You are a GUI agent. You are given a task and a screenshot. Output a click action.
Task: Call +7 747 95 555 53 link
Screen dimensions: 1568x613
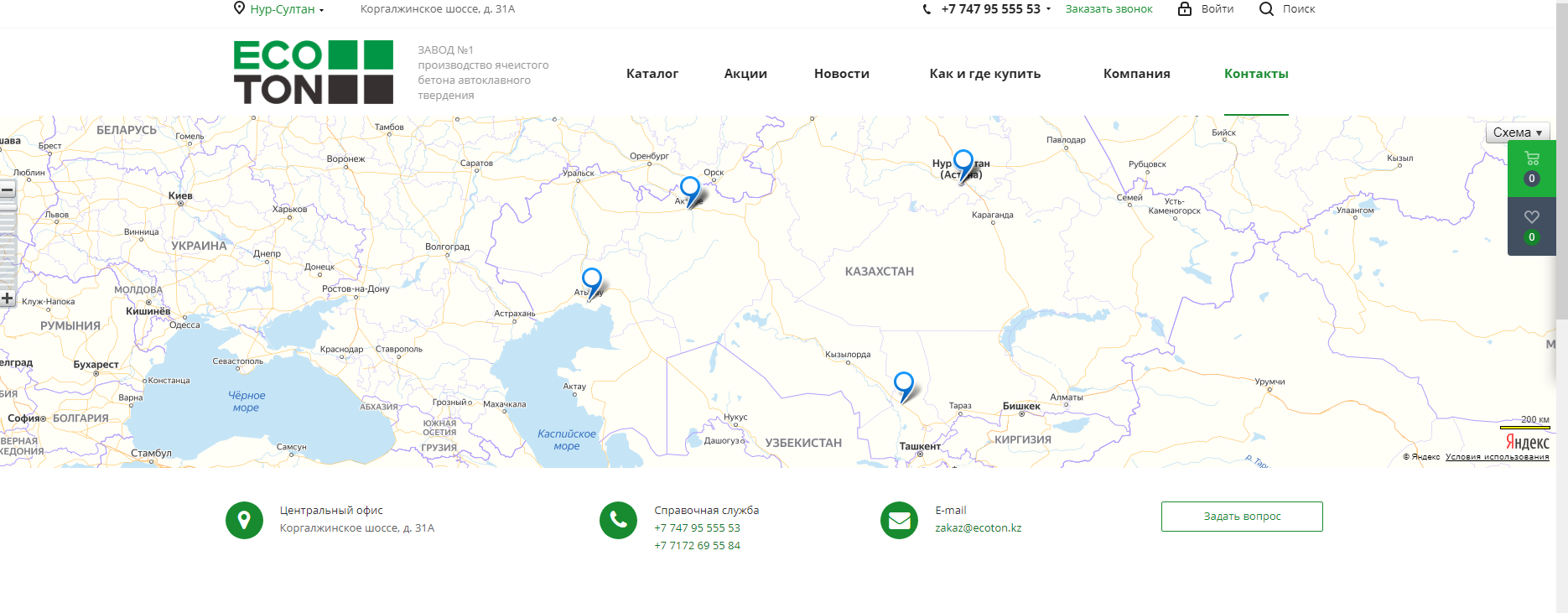click(697, 528)
